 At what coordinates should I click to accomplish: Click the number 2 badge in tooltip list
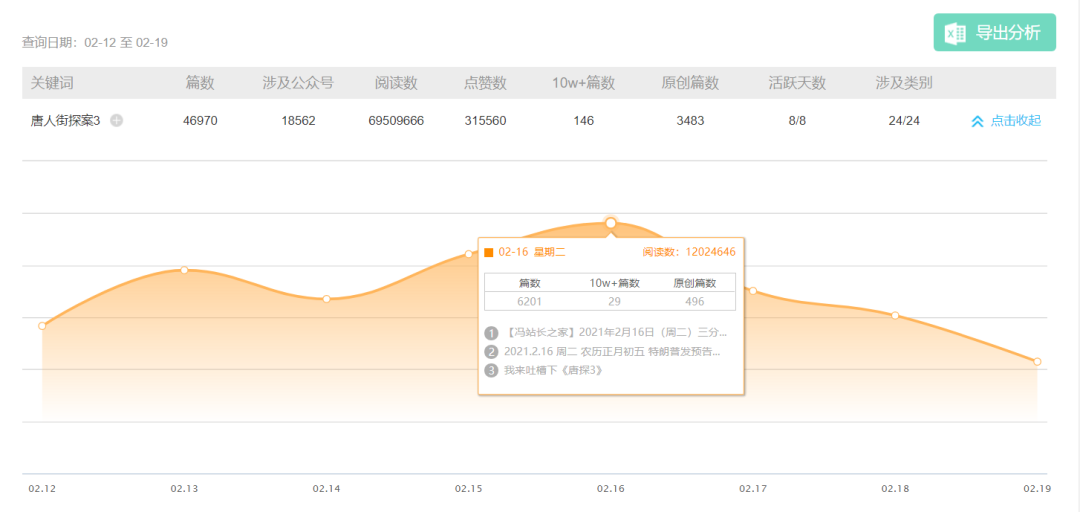tap(491, 352)
